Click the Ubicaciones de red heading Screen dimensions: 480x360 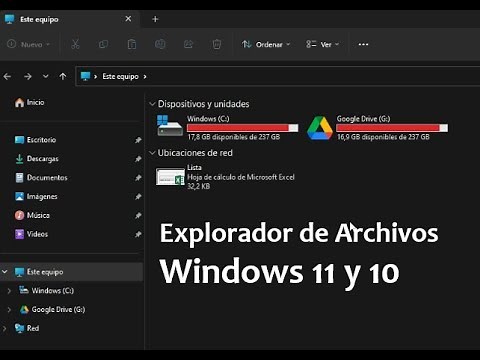195,153
